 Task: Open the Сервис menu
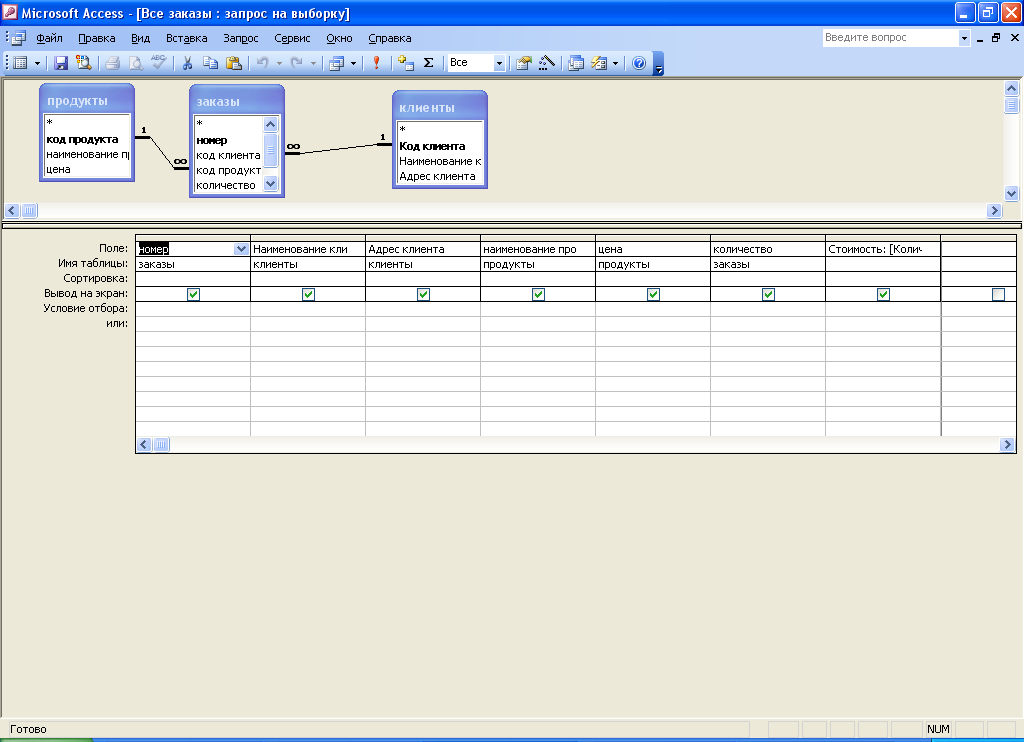[x=292, y=38]
